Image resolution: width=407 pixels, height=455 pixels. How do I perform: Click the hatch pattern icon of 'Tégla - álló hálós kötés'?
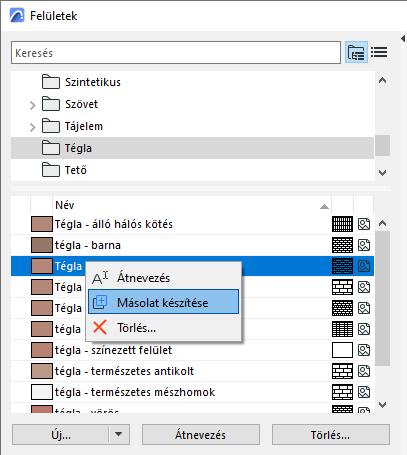[x=342, y=224]
